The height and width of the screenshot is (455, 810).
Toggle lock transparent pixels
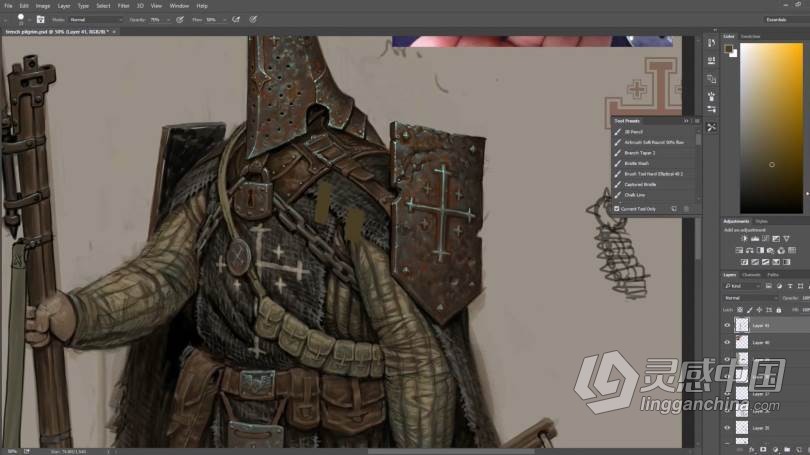click(740, 310)
